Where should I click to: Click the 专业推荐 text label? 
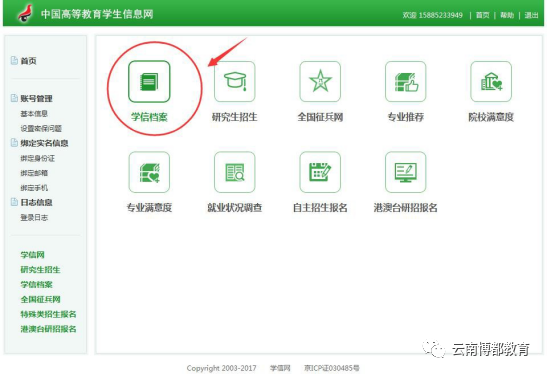tap(406, 117)
